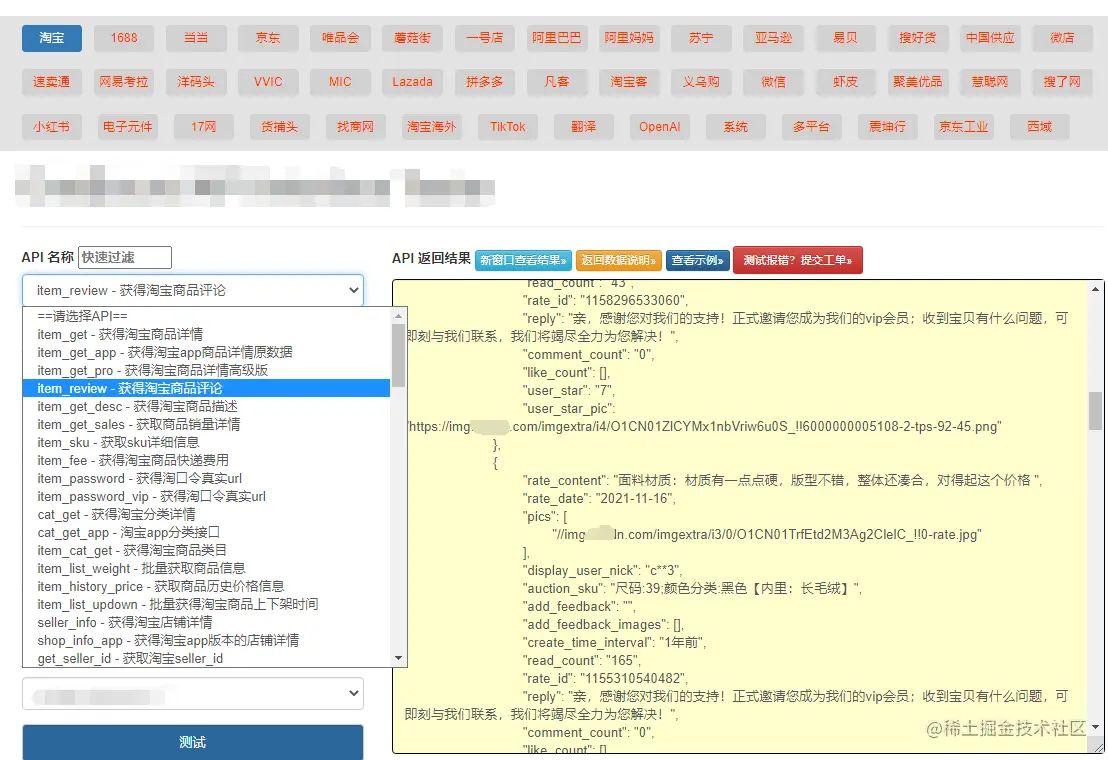Click the orange 返回数据说明 button

[618, 261]
